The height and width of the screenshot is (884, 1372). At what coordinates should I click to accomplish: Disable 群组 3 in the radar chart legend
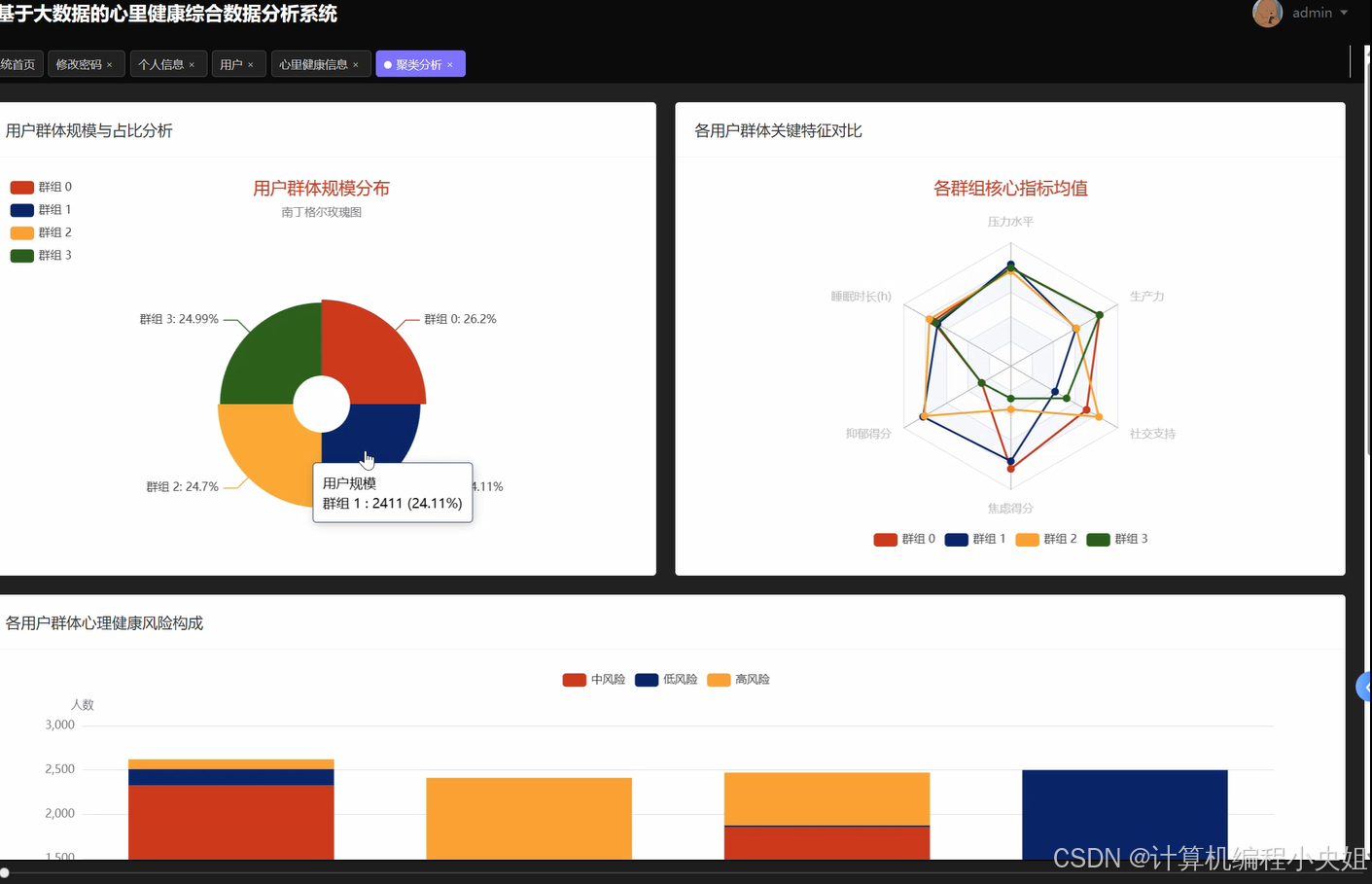1117,539
